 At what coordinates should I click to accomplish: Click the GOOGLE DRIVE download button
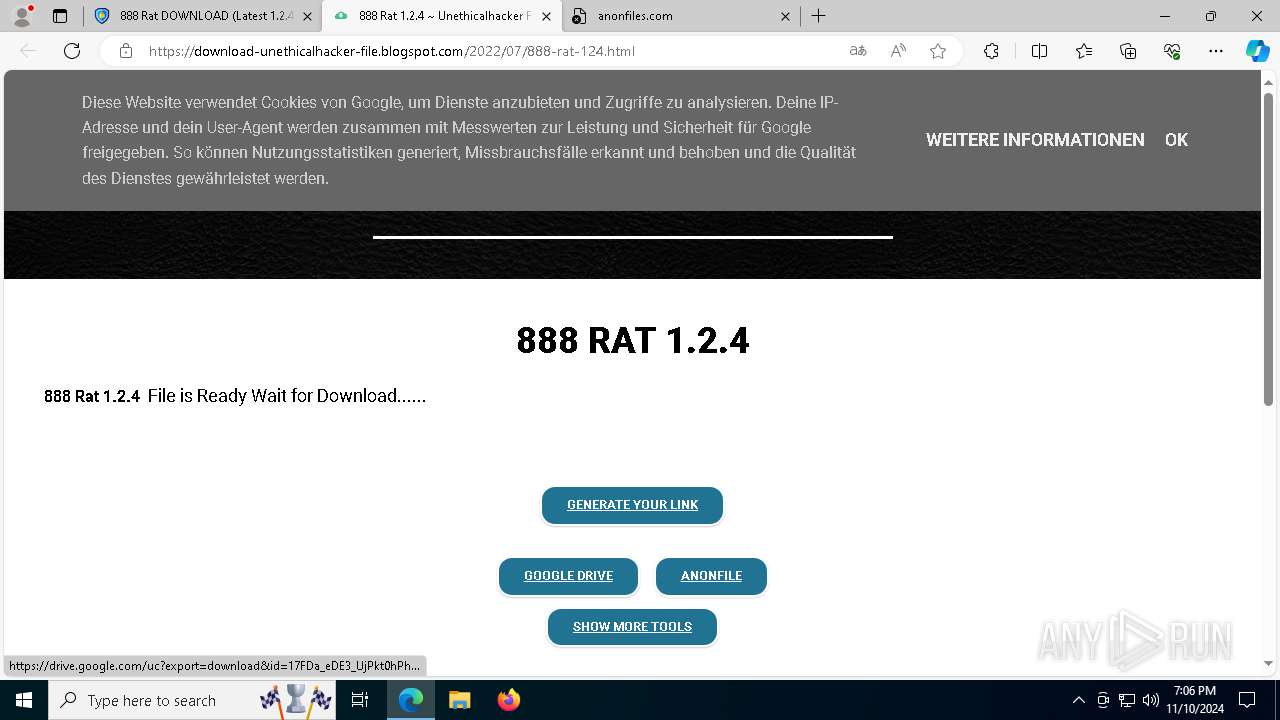coord(568,576)
